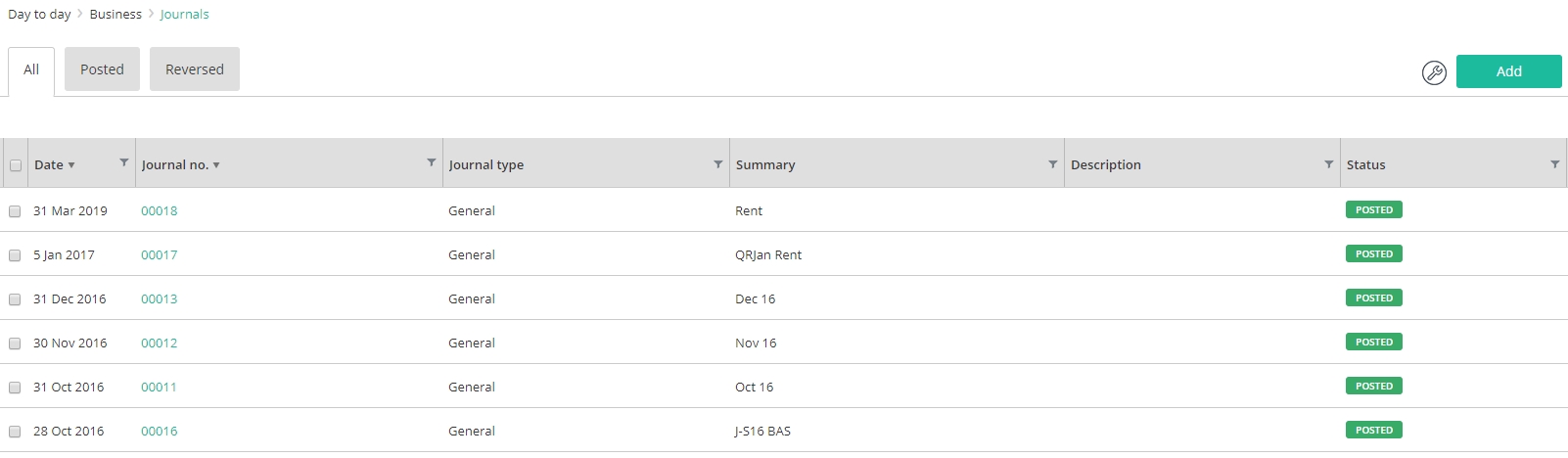Open filter icon on Status column
This screenshot has width=1568, height=458.
(x=1555, y=164)
